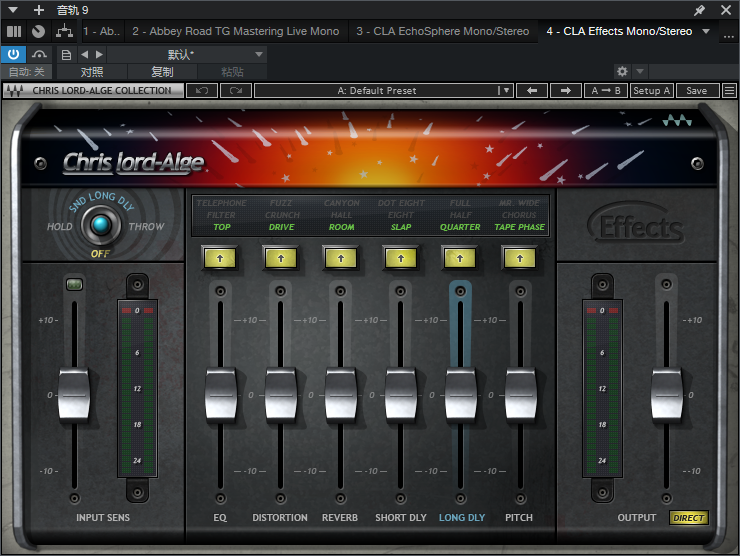Select CLA Effects Mono/Stereo tab
This screenshot has height=556, width=740.
619,32
